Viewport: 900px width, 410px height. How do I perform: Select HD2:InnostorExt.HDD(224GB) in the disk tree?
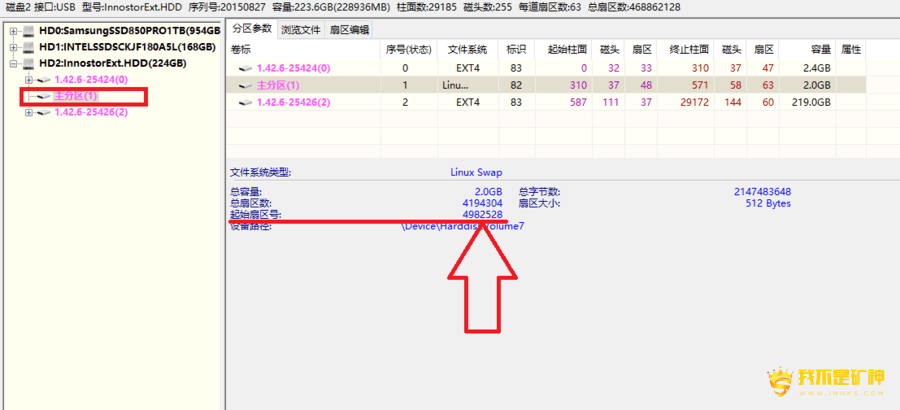click(x=112, y=63)
